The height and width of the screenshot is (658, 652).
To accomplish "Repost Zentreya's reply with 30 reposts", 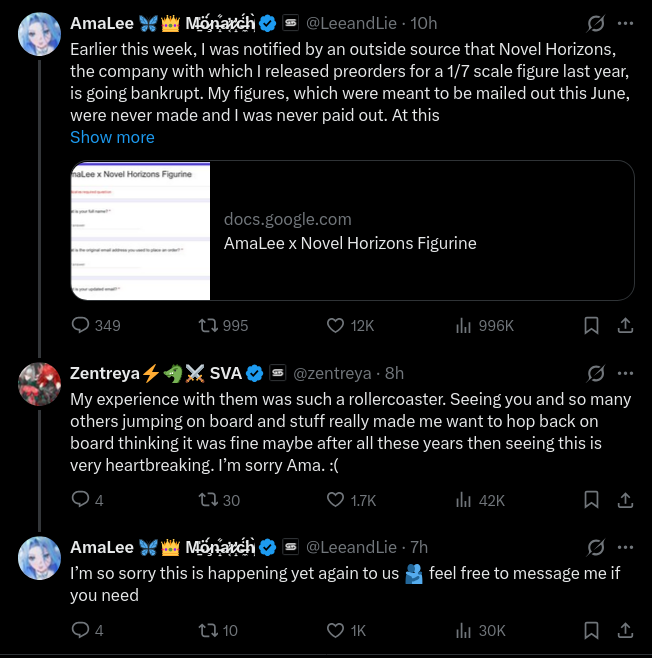I will [x=219, y=500].
